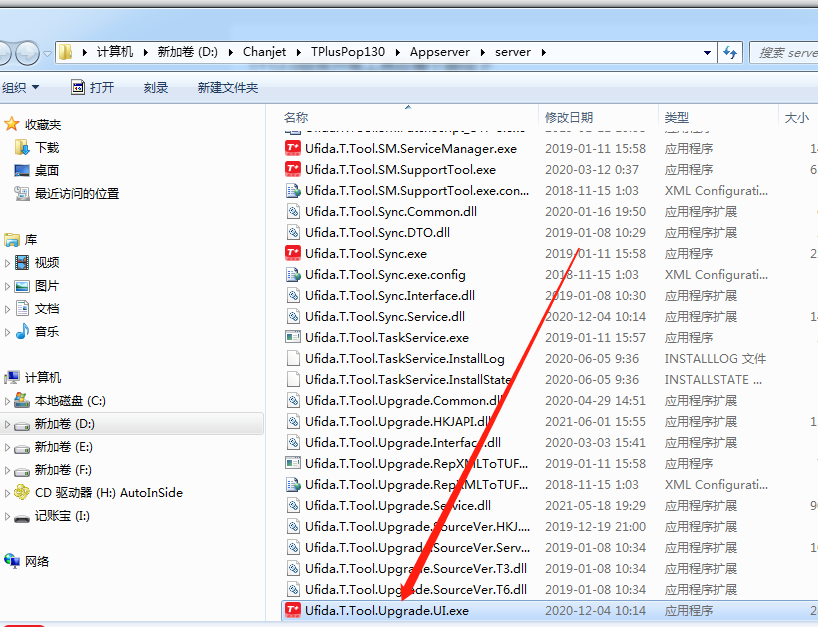Expand 新加卷 (D:) tree node
818x627 pixels.
(7, 424)
